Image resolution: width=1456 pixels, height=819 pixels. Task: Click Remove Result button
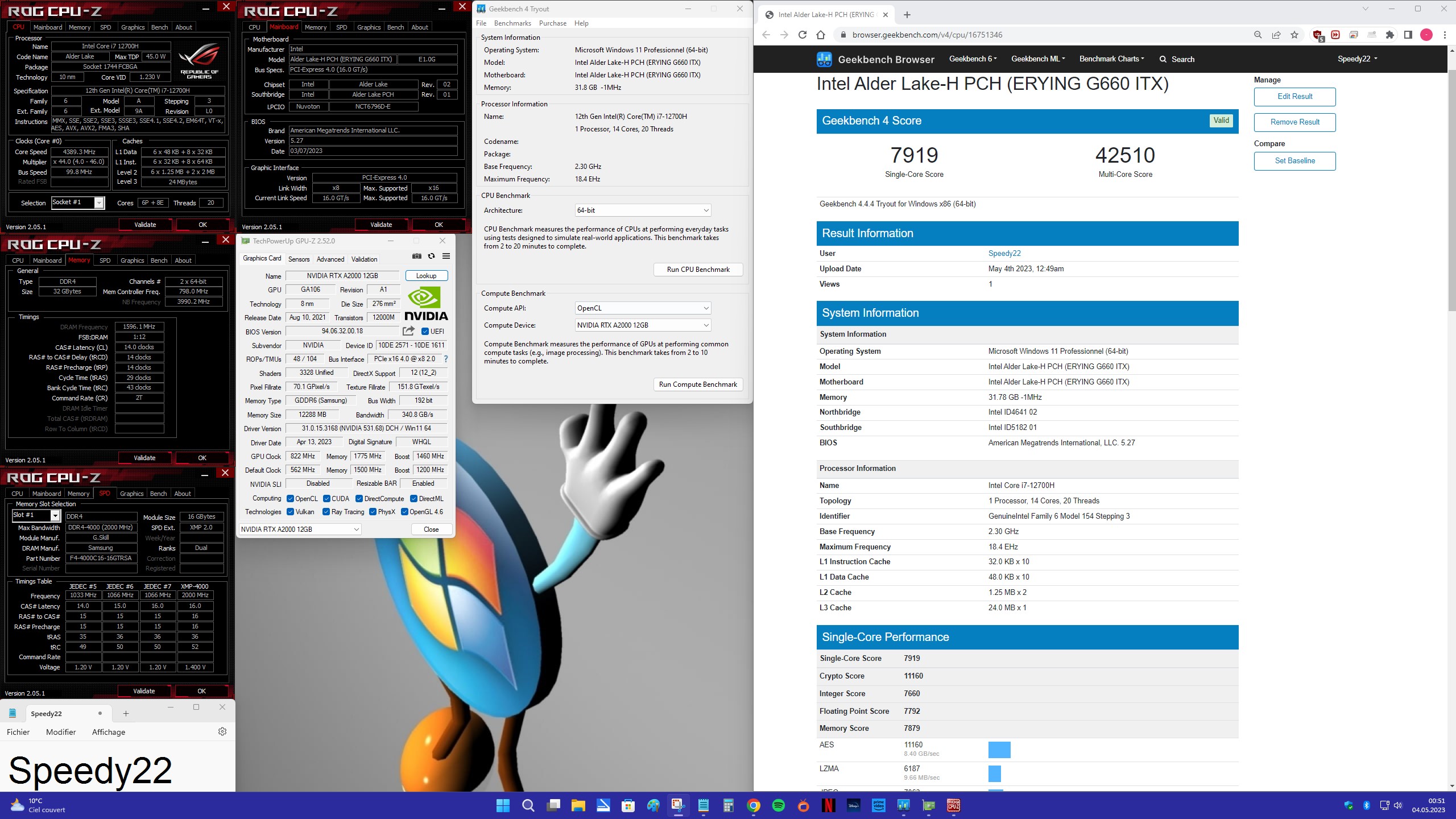click(x=1294, y=122)
